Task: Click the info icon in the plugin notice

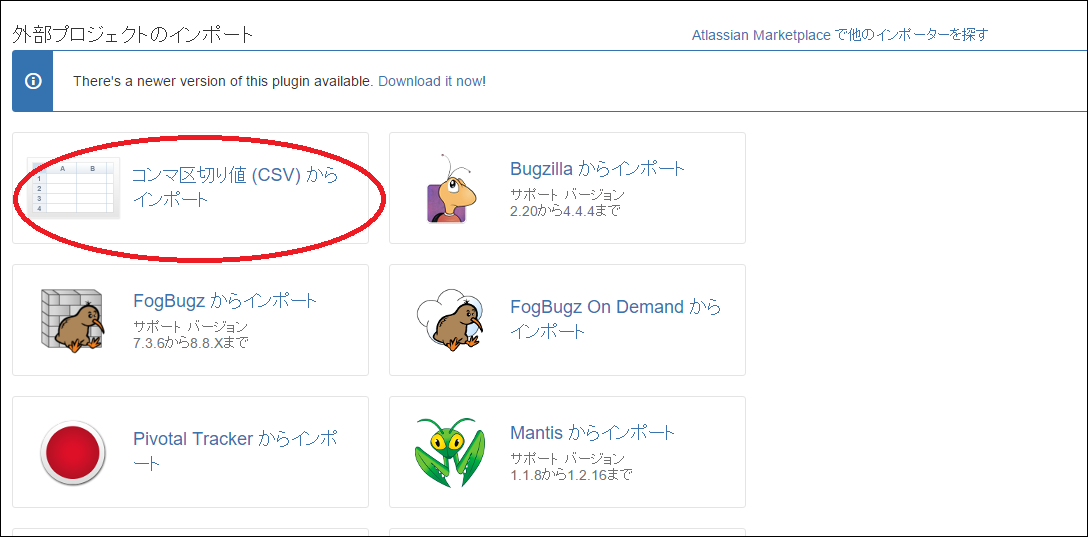Action: [x=33, y=81]
